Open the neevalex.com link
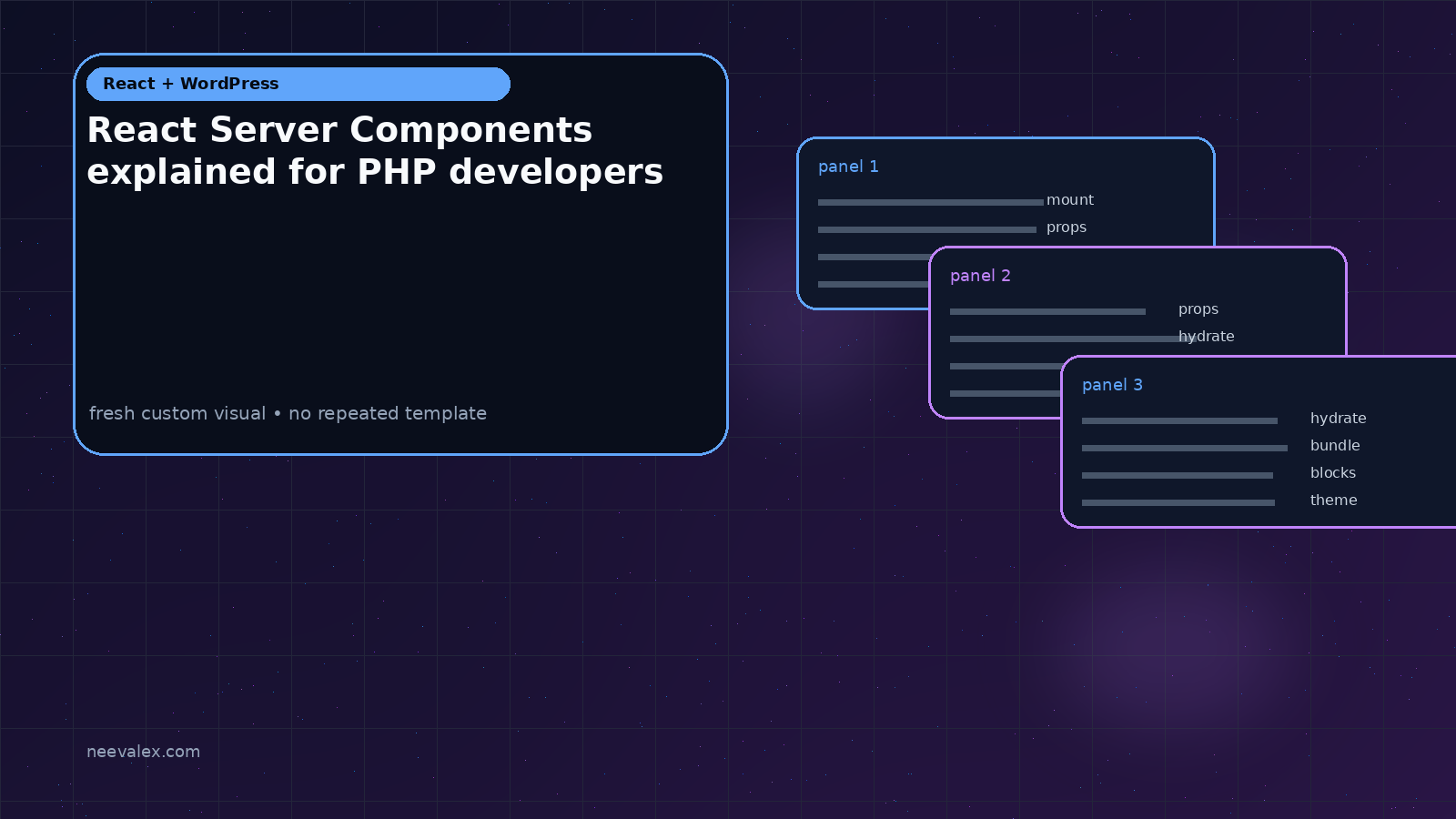 pyautogui.click(x=143, y=752)
